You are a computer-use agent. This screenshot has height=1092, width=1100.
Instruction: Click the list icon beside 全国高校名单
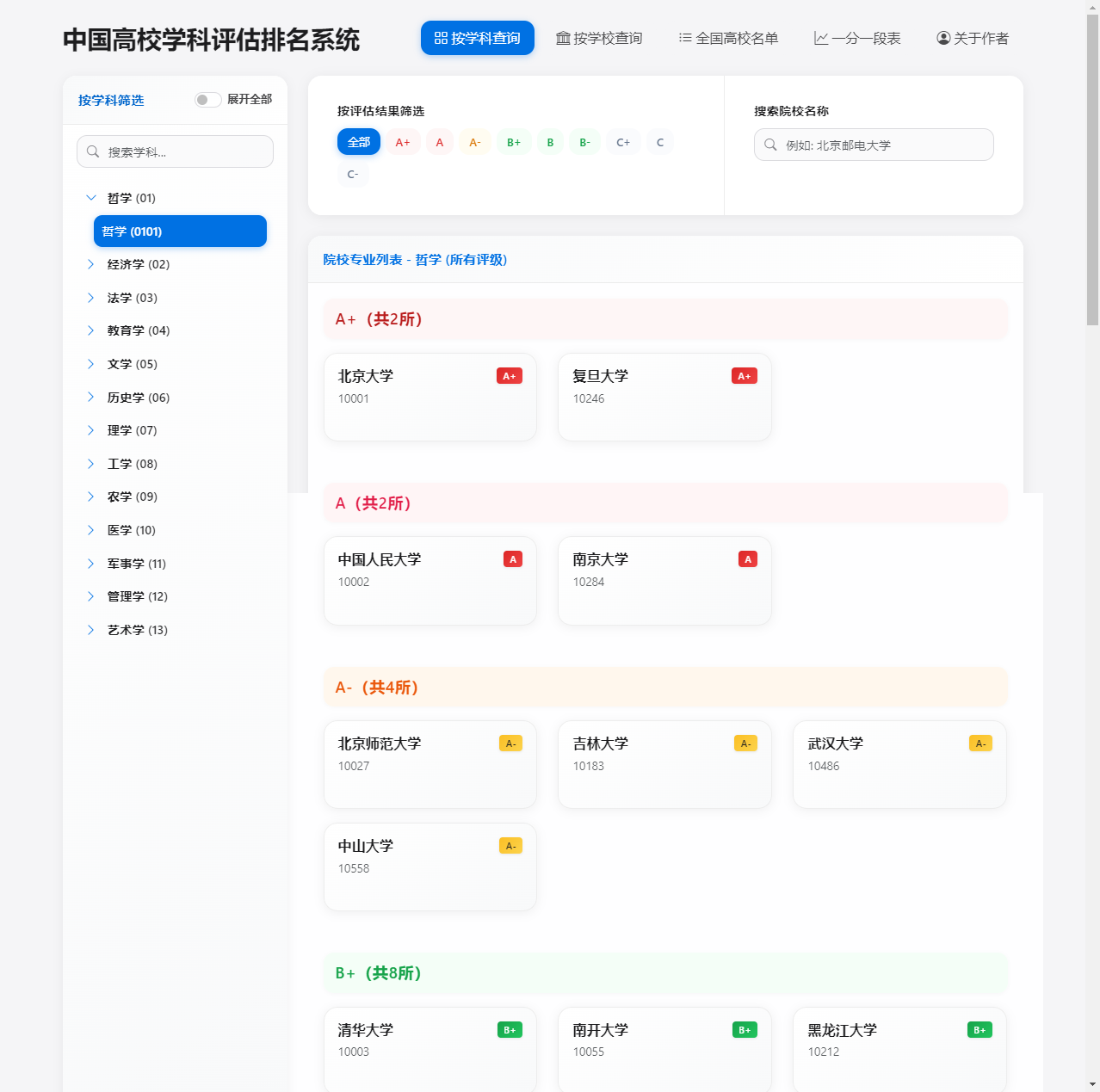pos(684,38)
